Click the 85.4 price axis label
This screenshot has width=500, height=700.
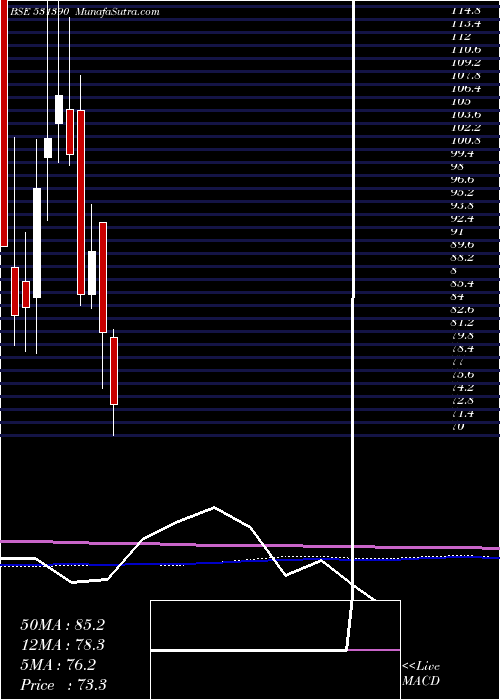coord(464,283)
